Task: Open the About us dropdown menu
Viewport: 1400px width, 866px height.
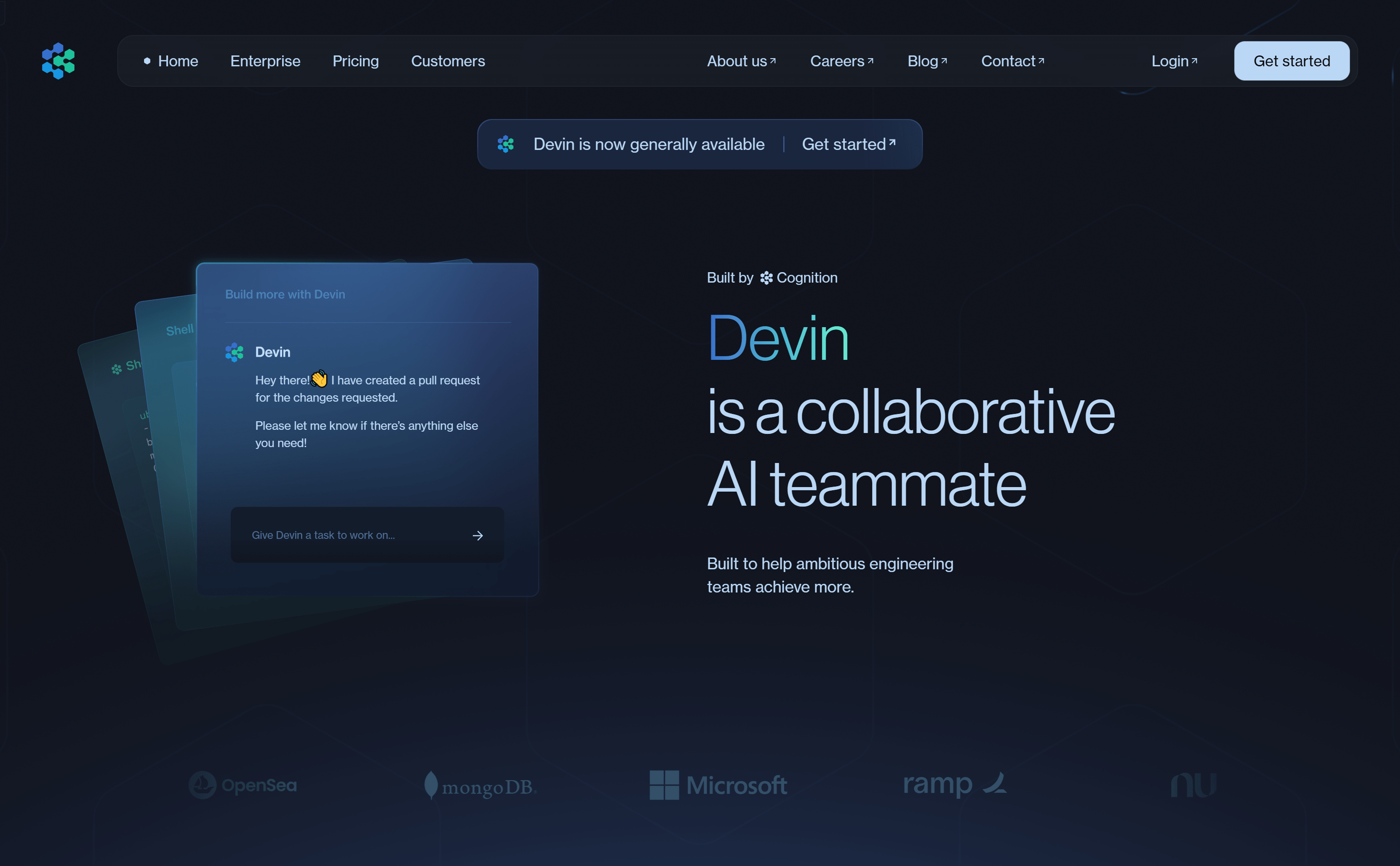Action: click(x=740, y=61)
